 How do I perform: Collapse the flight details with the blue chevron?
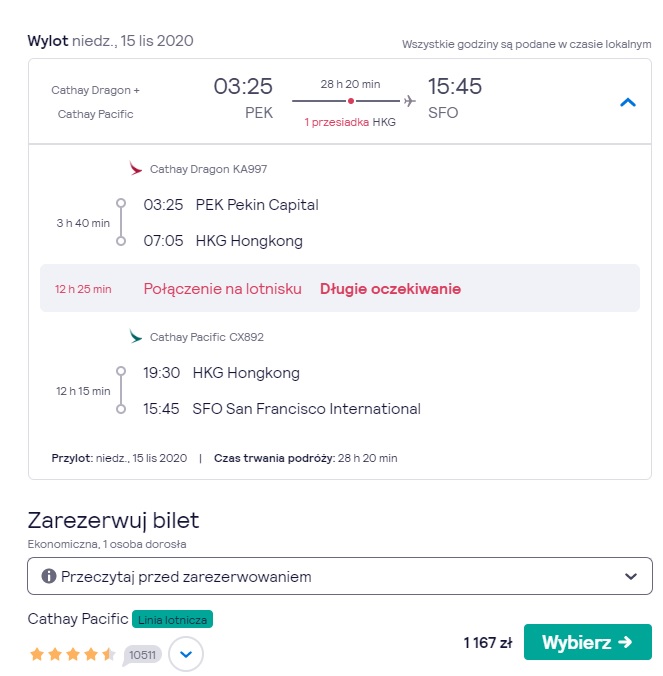(x=628, y=103)
